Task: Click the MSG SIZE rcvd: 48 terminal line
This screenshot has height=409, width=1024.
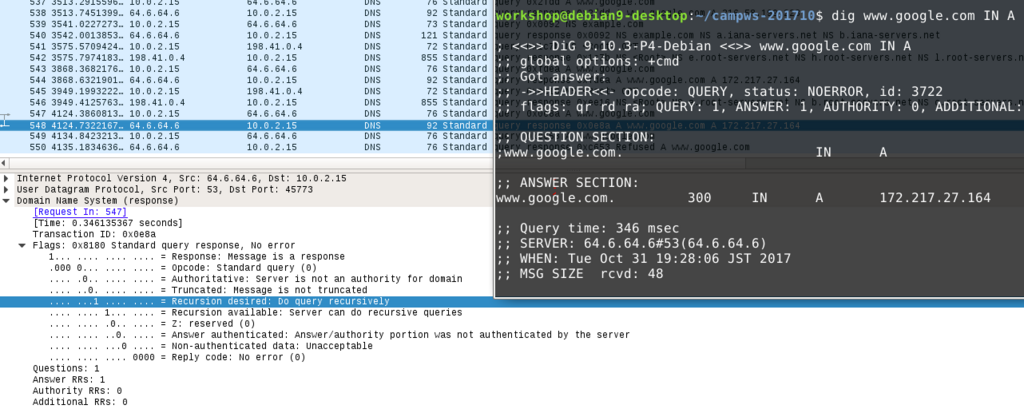Action: pos(580,274)
